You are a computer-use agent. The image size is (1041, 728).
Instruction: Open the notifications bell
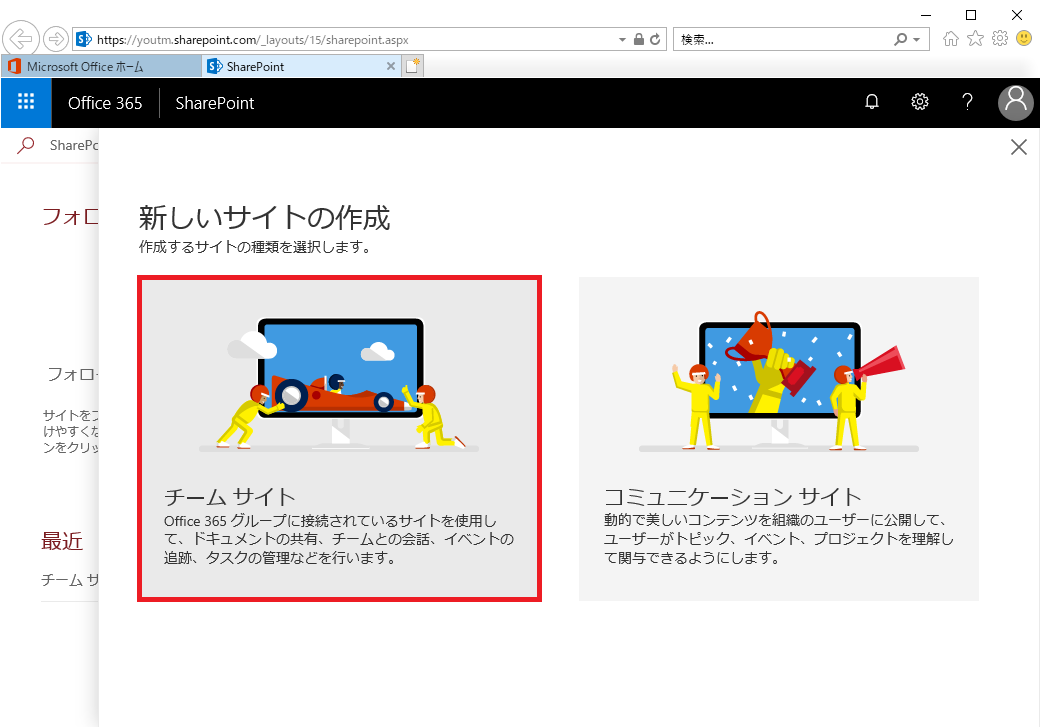(872, 102)
